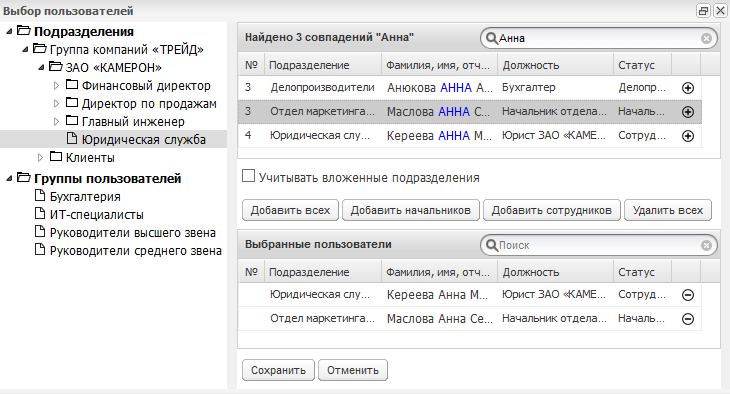Focus the Поиск field for selected users
Screen dimensions: 730x394
point(599,245)
